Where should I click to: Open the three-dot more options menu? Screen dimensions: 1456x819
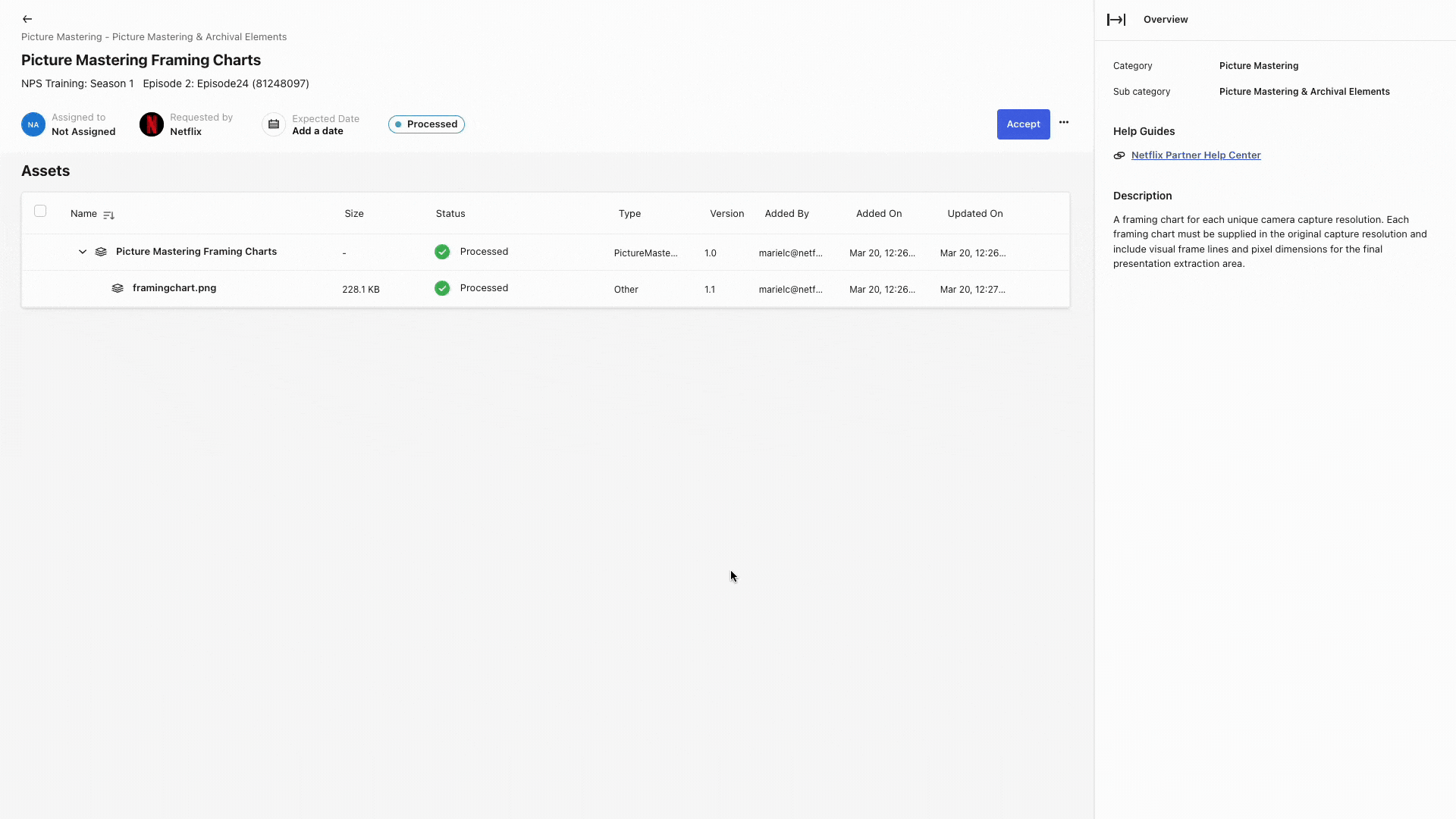[1064, 122]
